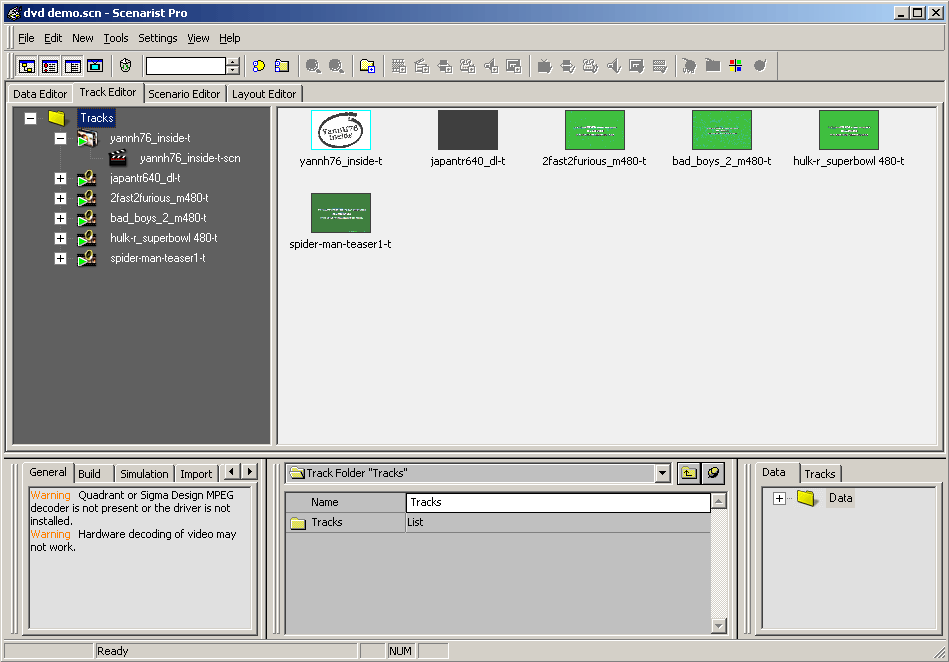Click the yannh76_inside-t thumbnail
This screenshot has width=949, height=662.
341,129
